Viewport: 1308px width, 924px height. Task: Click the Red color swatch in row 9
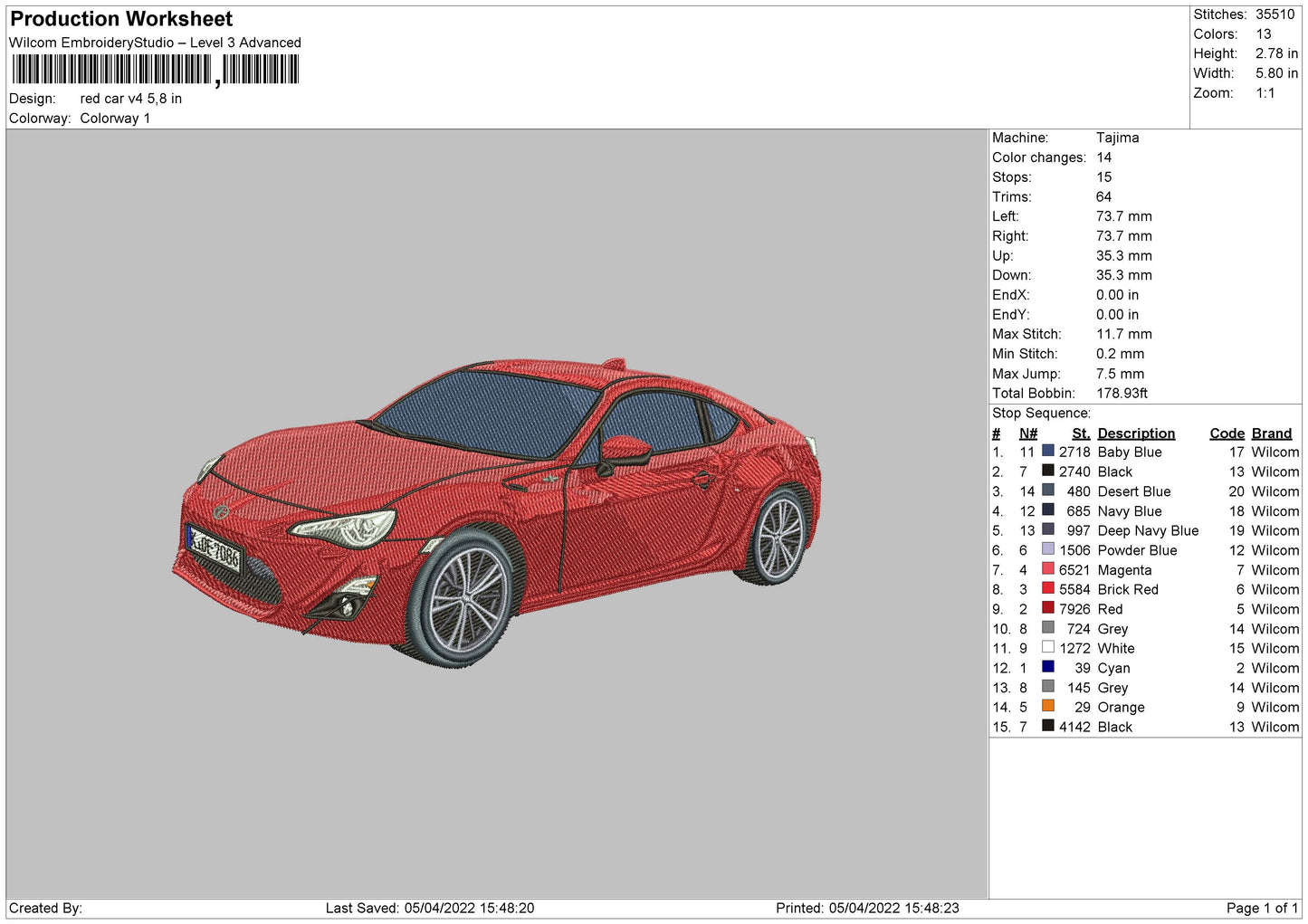coord(1048,608)
